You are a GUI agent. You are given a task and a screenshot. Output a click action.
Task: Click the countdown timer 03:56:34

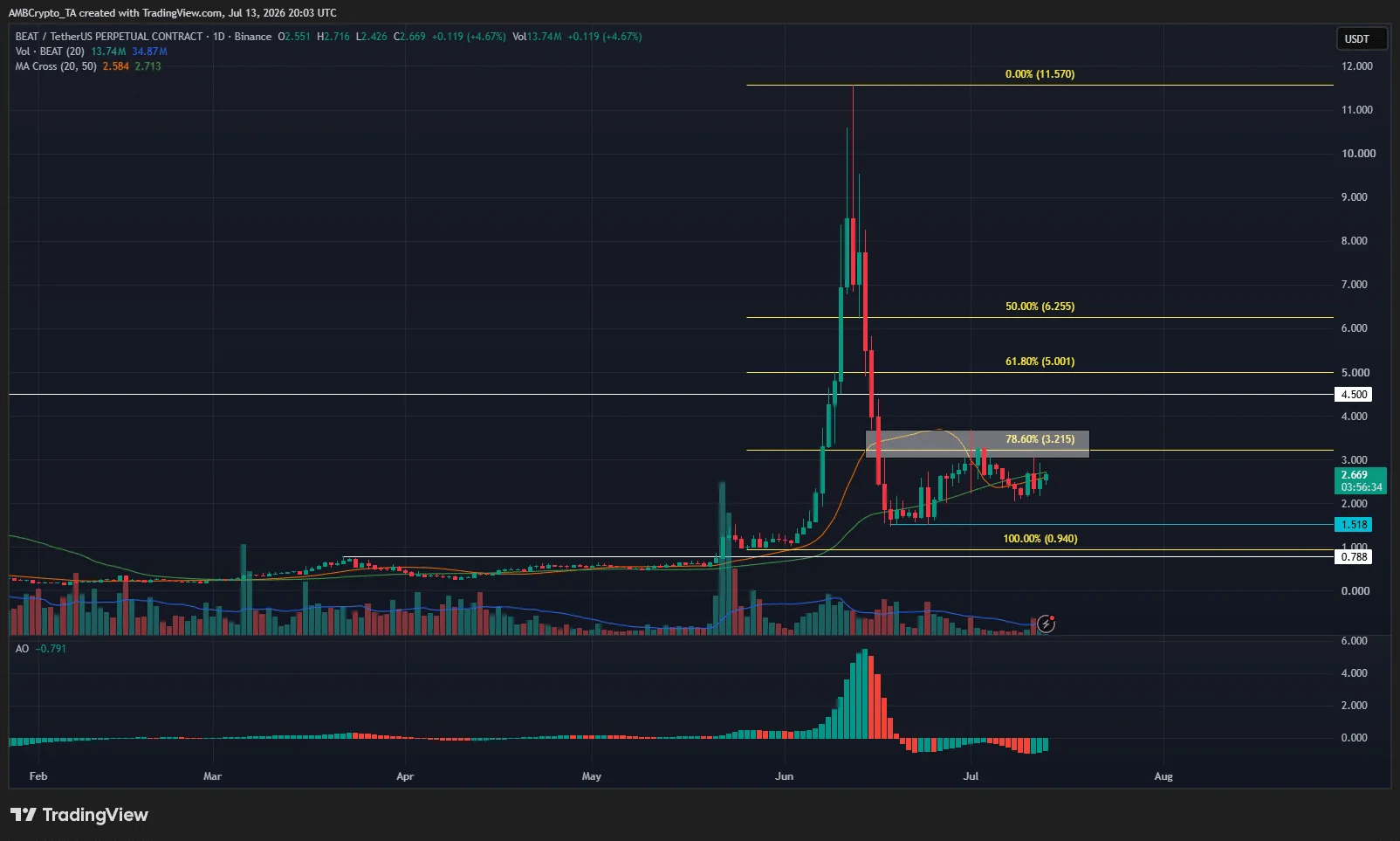coord(1362,487)
